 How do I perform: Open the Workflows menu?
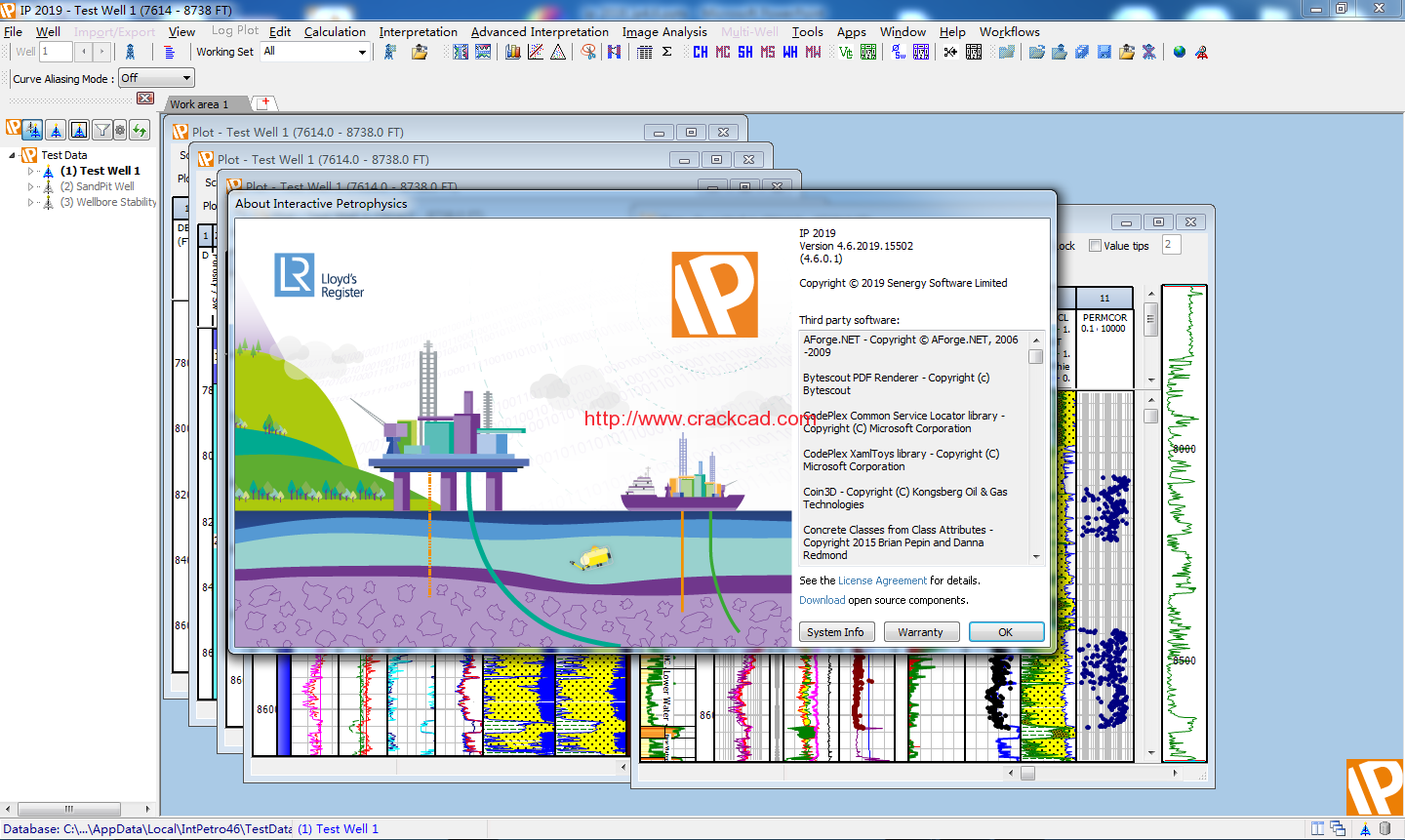click(1010, 31)
